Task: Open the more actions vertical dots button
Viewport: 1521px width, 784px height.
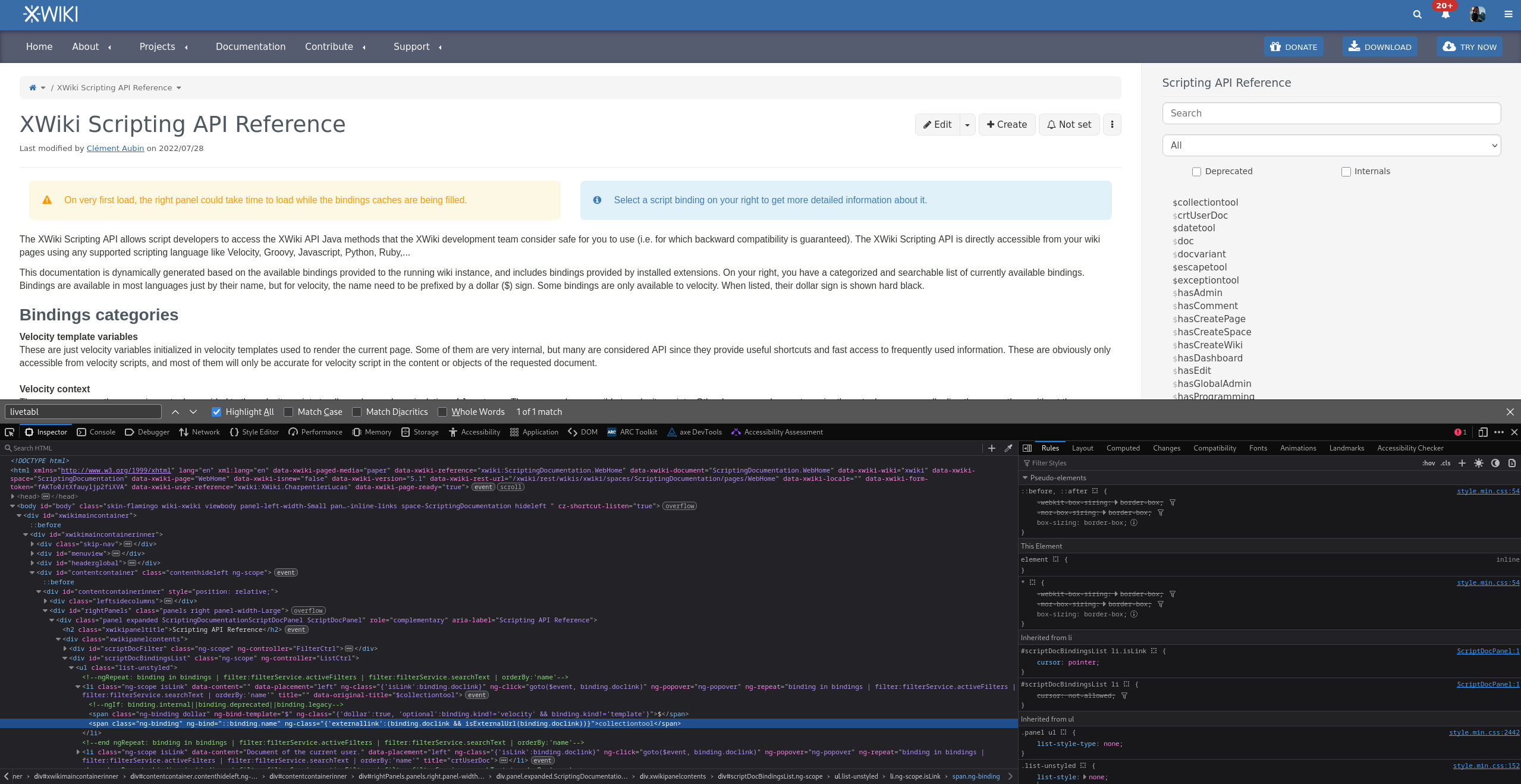Action: click(1112, 125)
